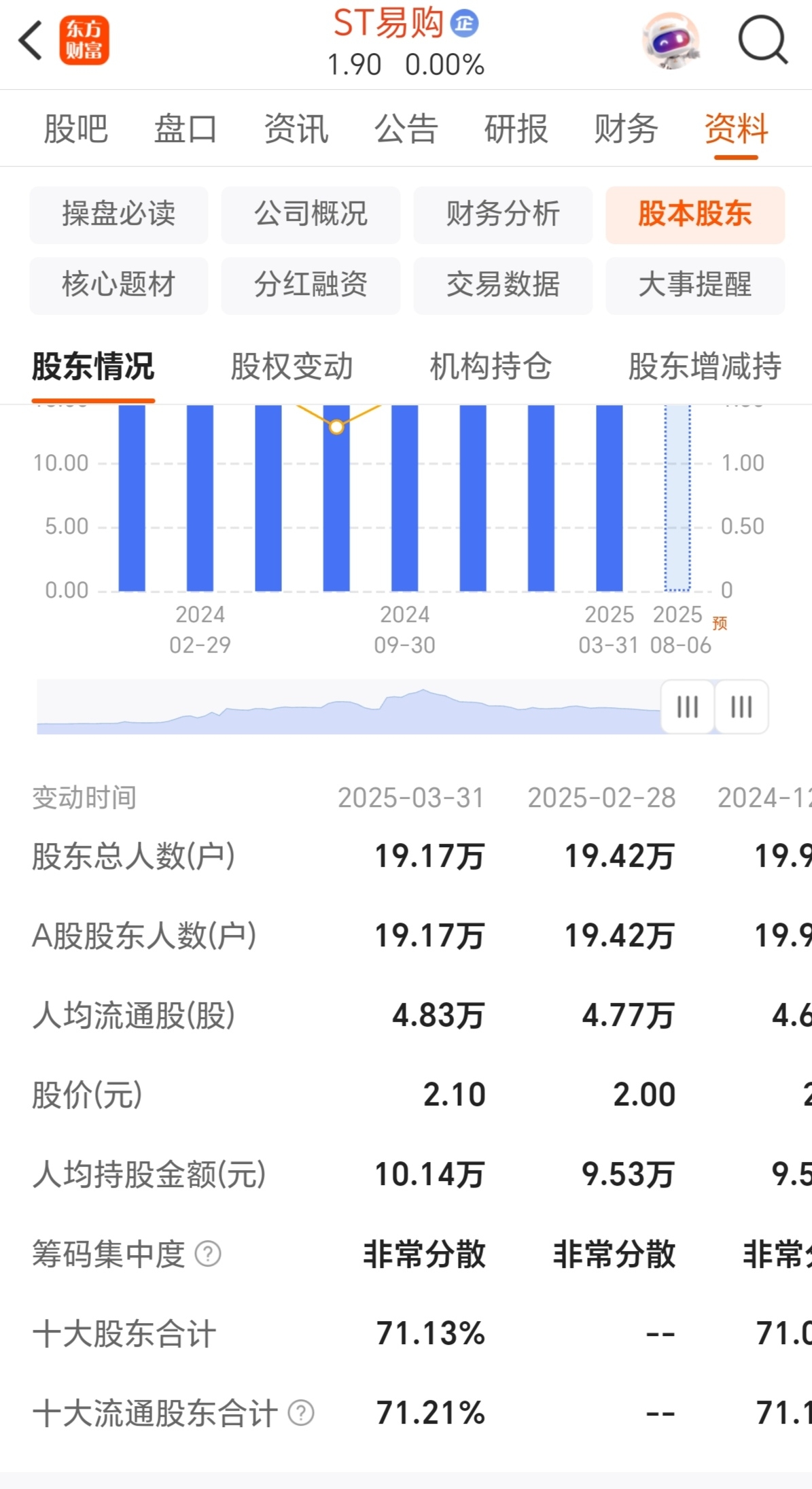Switch to the 公告 tab

click(406, 129)
